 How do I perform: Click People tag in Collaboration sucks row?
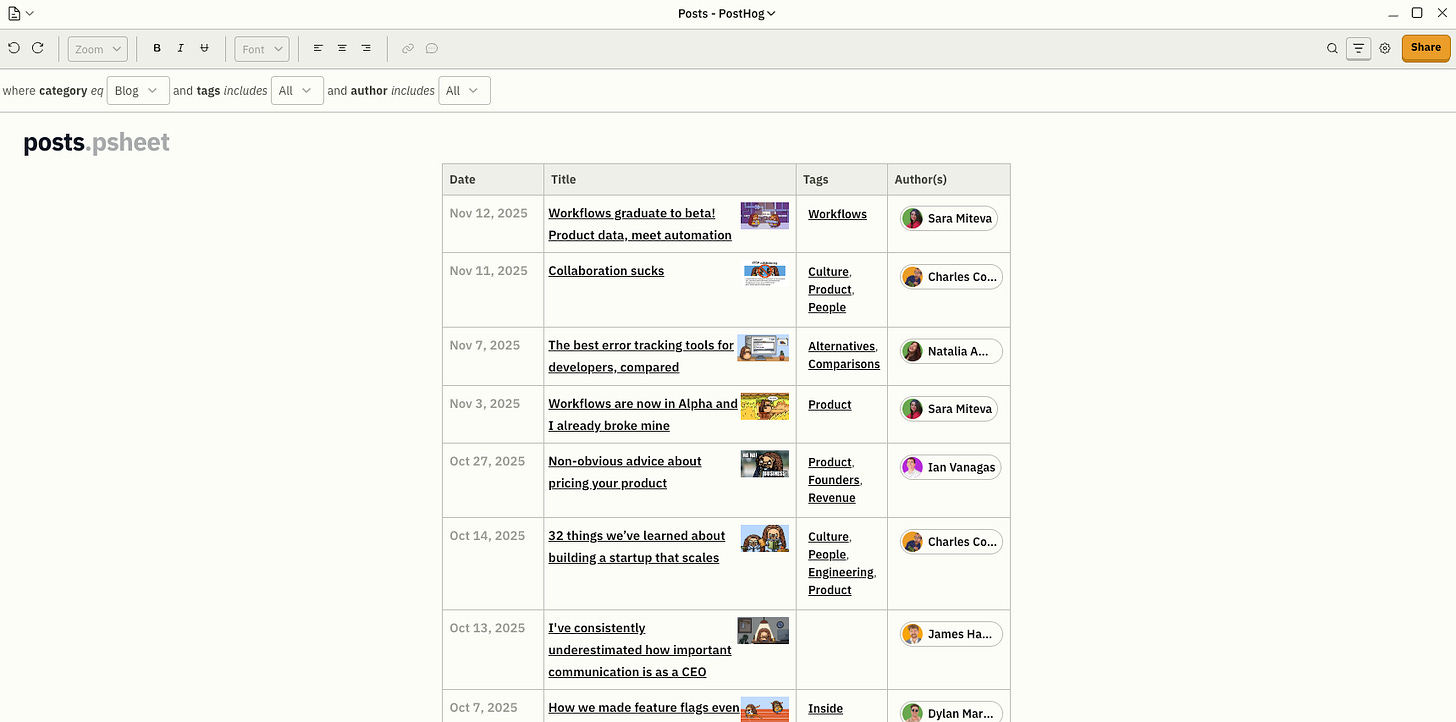pyautogui.click(x=827, y=308)
